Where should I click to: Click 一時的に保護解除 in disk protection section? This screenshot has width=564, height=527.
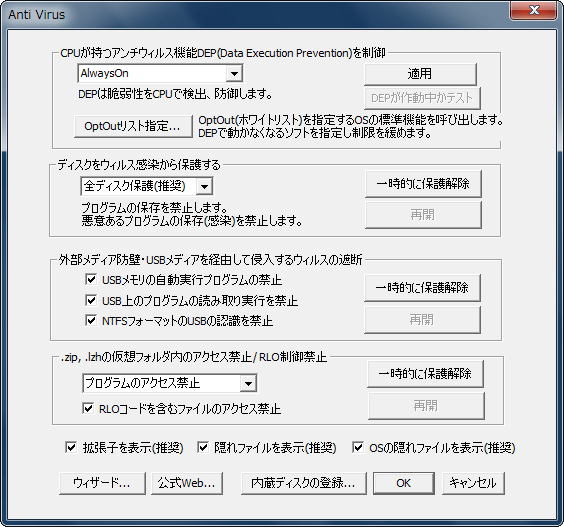pyautogui.click(x=423, y=184)
